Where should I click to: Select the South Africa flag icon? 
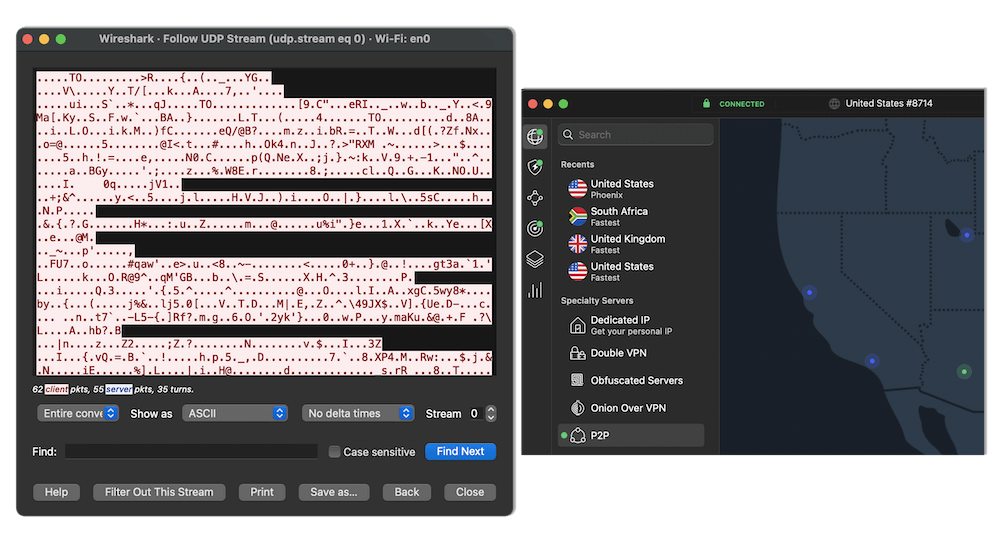578,216
